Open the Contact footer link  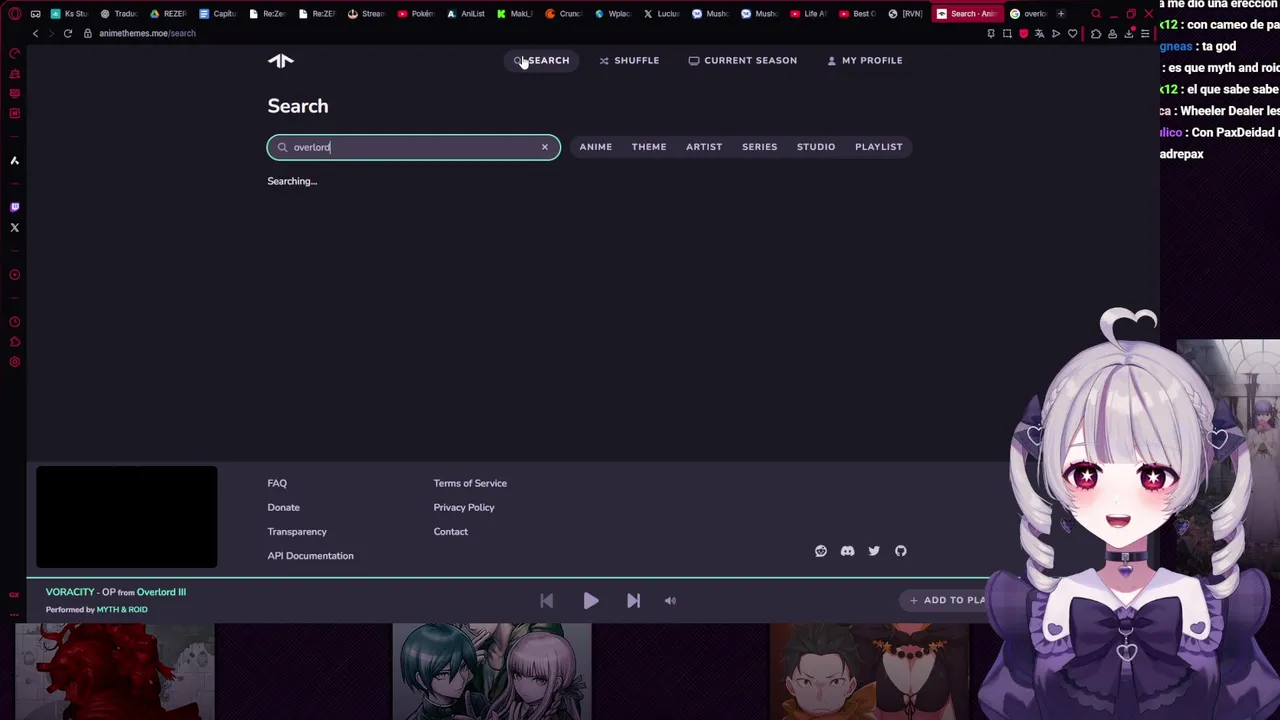[x=451, y=531]
